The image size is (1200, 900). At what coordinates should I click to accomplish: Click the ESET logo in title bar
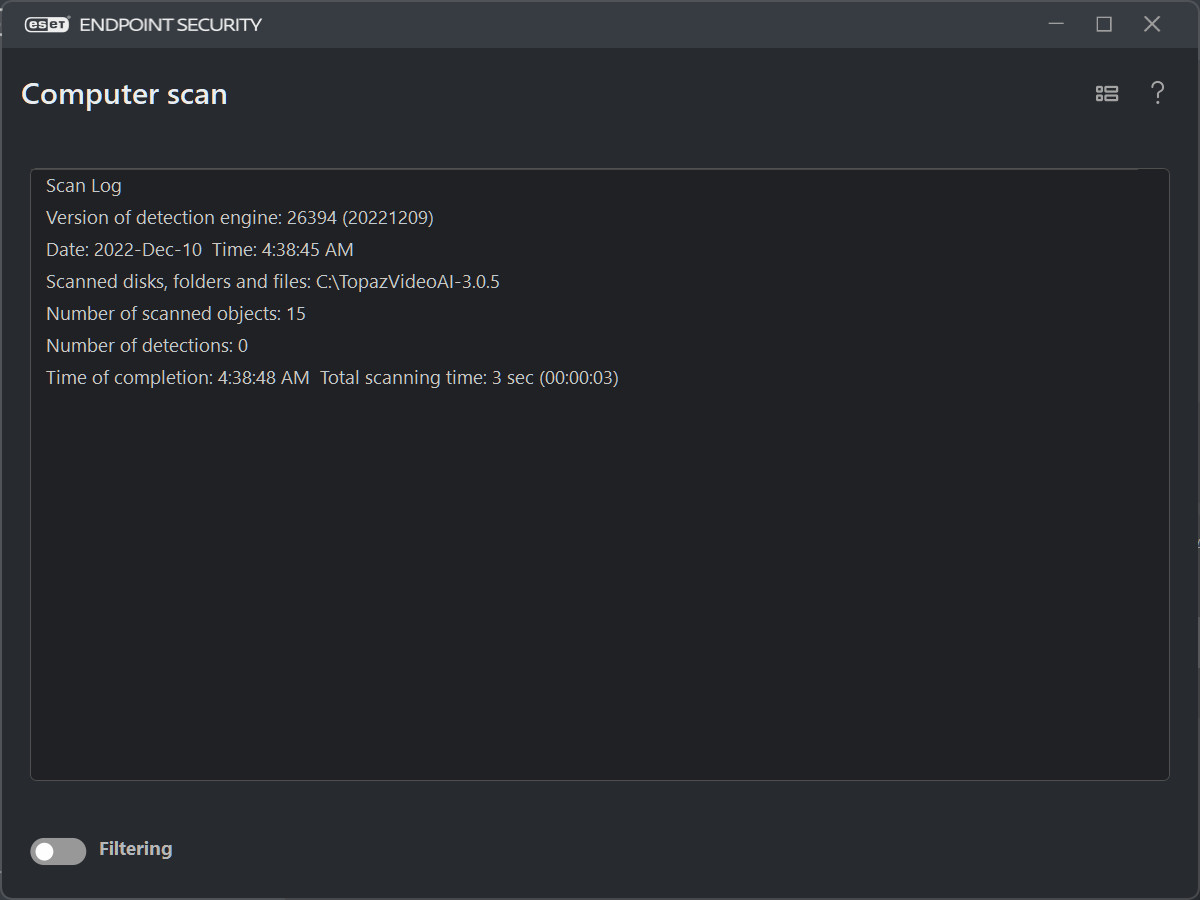click(46, 25)
